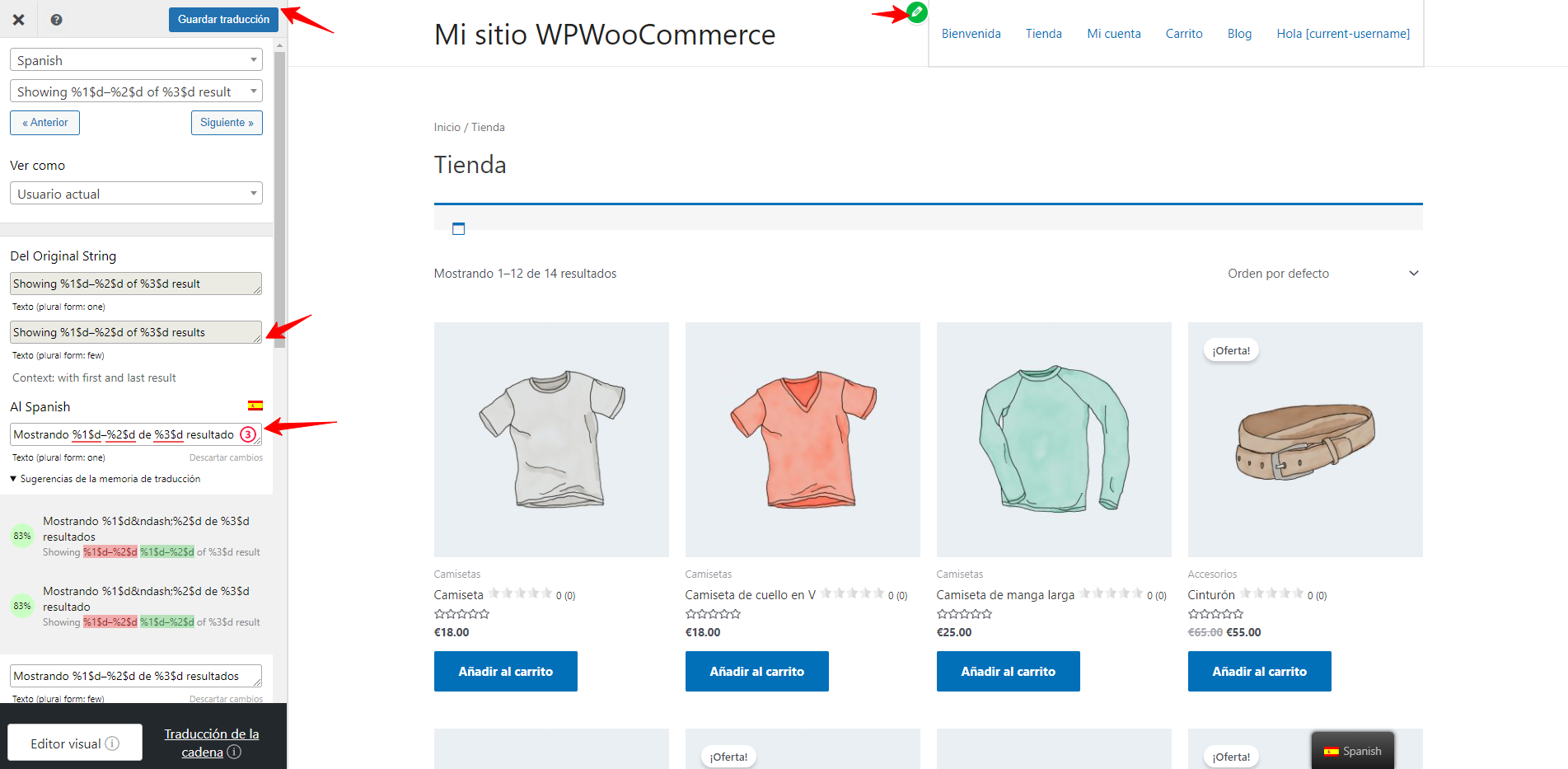Open the Camiseta de cuello en V image

(x=803, y=439)
